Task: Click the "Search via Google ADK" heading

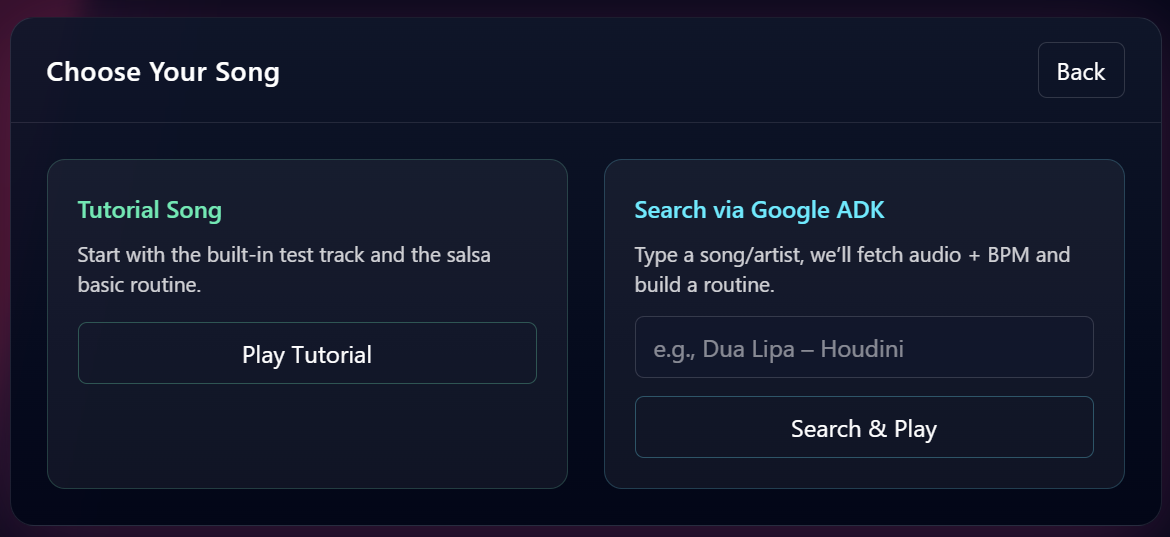Action: (759, 210)
